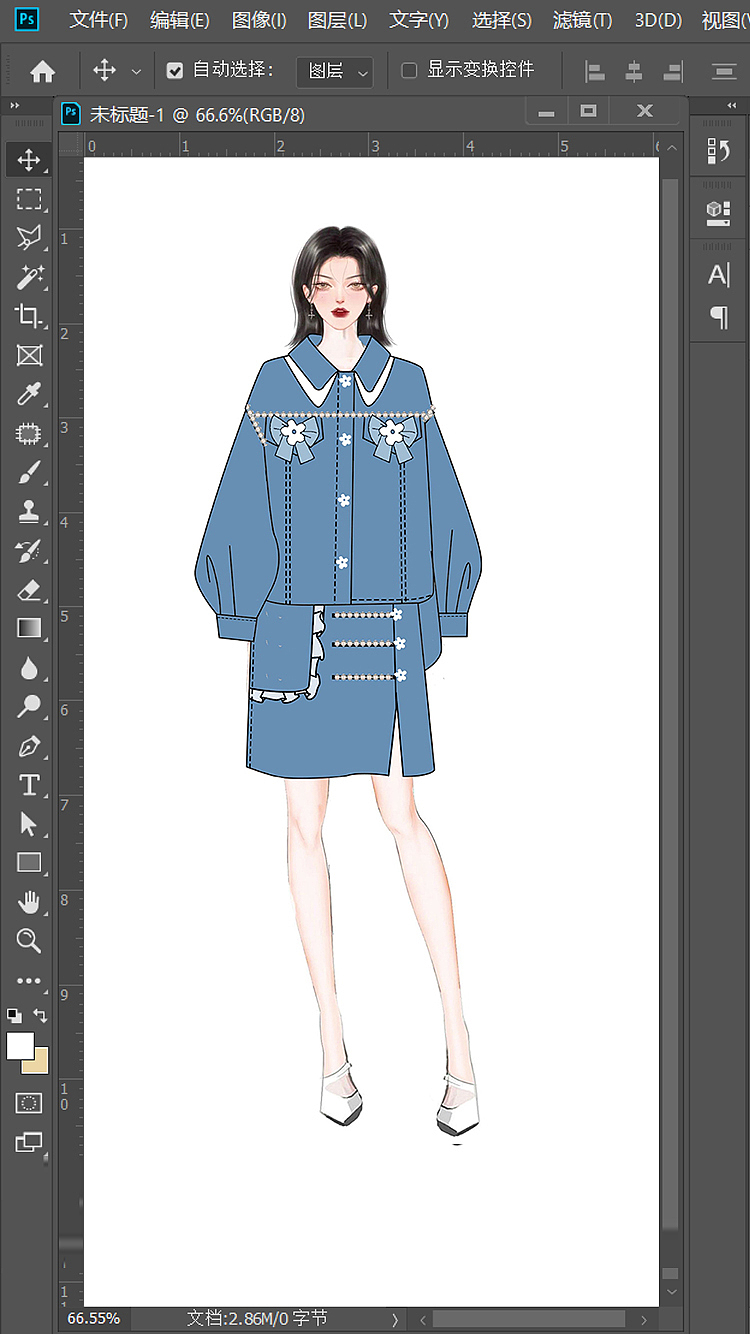Select the Move tool in toolbox
This screenshot has height=1334, width=750.
tap(29, 160)
